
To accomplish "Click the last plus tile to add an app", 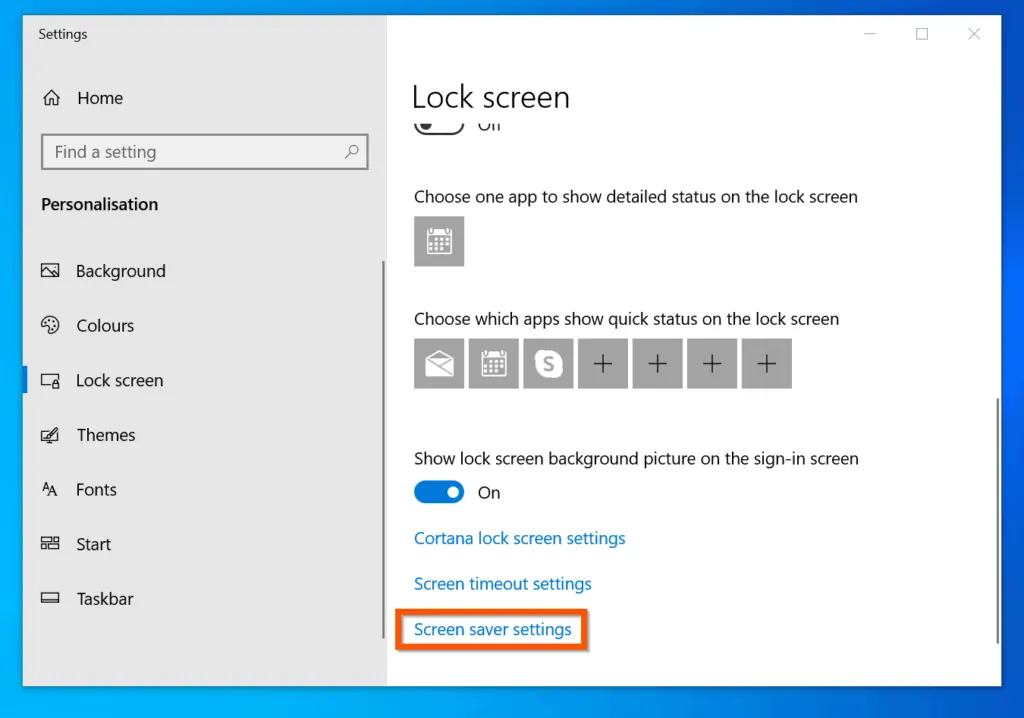I will pyautogui.click(x=766, y=363).
